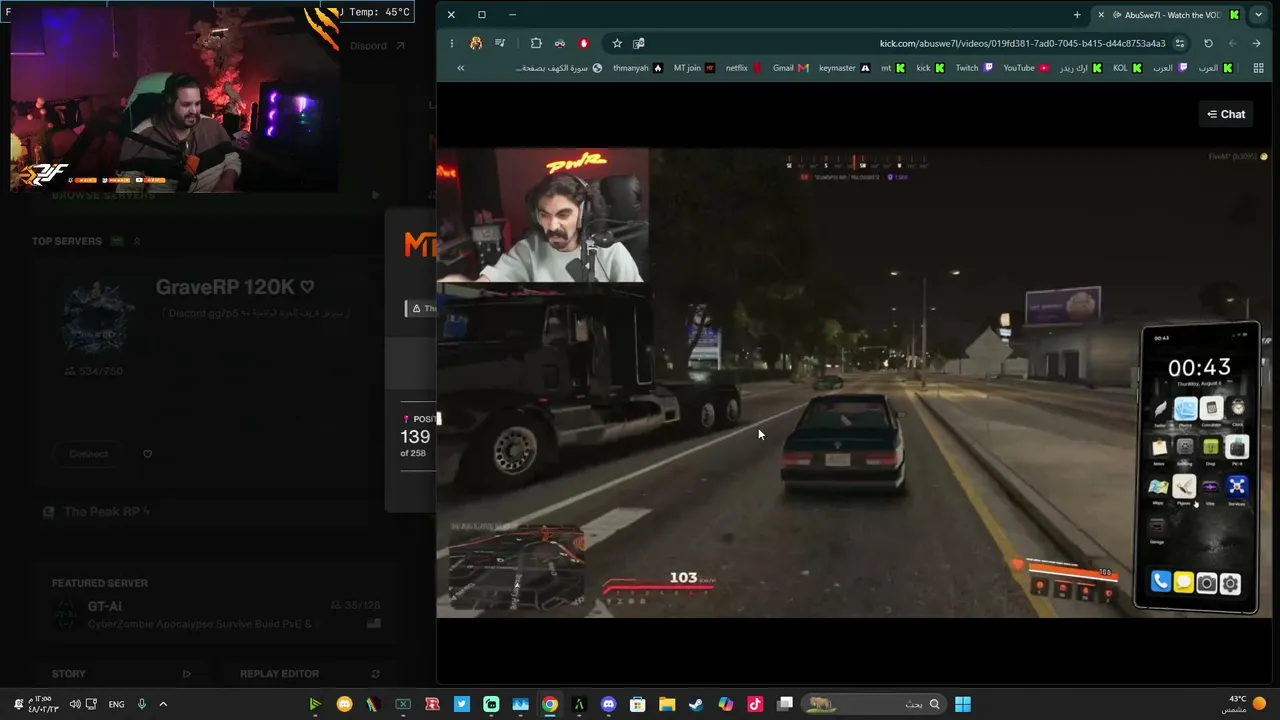Bookmark this page with the star icon
Viewport: 1280px width, 720px height.
pyautogui.click(x=617, y=43)
